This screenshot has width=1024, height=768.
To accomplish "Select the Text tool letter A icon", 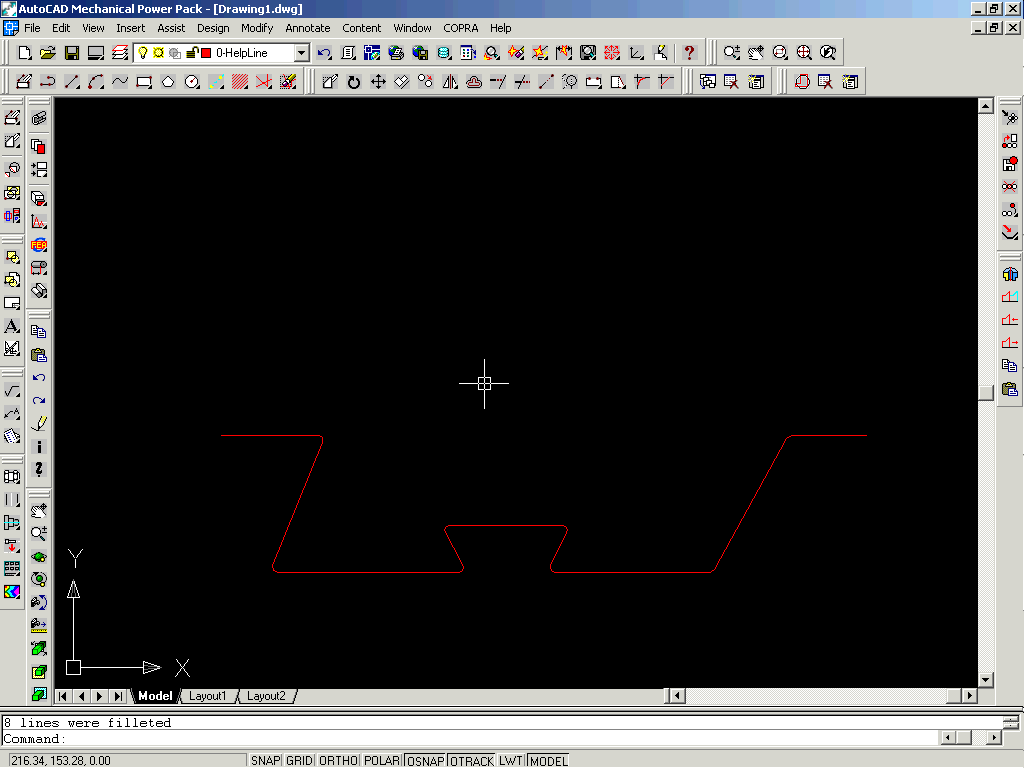I will click(x=12, y=326).
